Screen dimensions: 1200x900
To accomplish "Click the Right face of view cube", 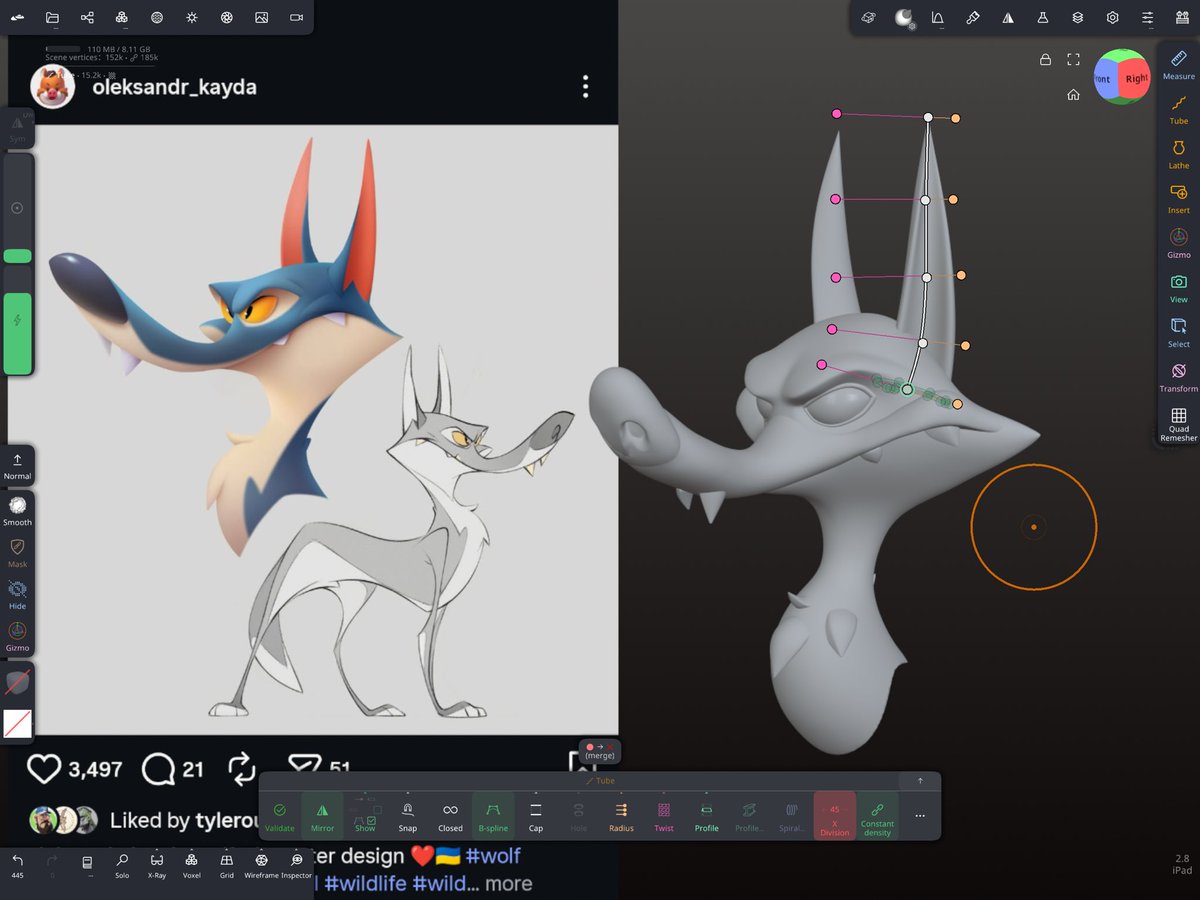I will point(1135,78).
